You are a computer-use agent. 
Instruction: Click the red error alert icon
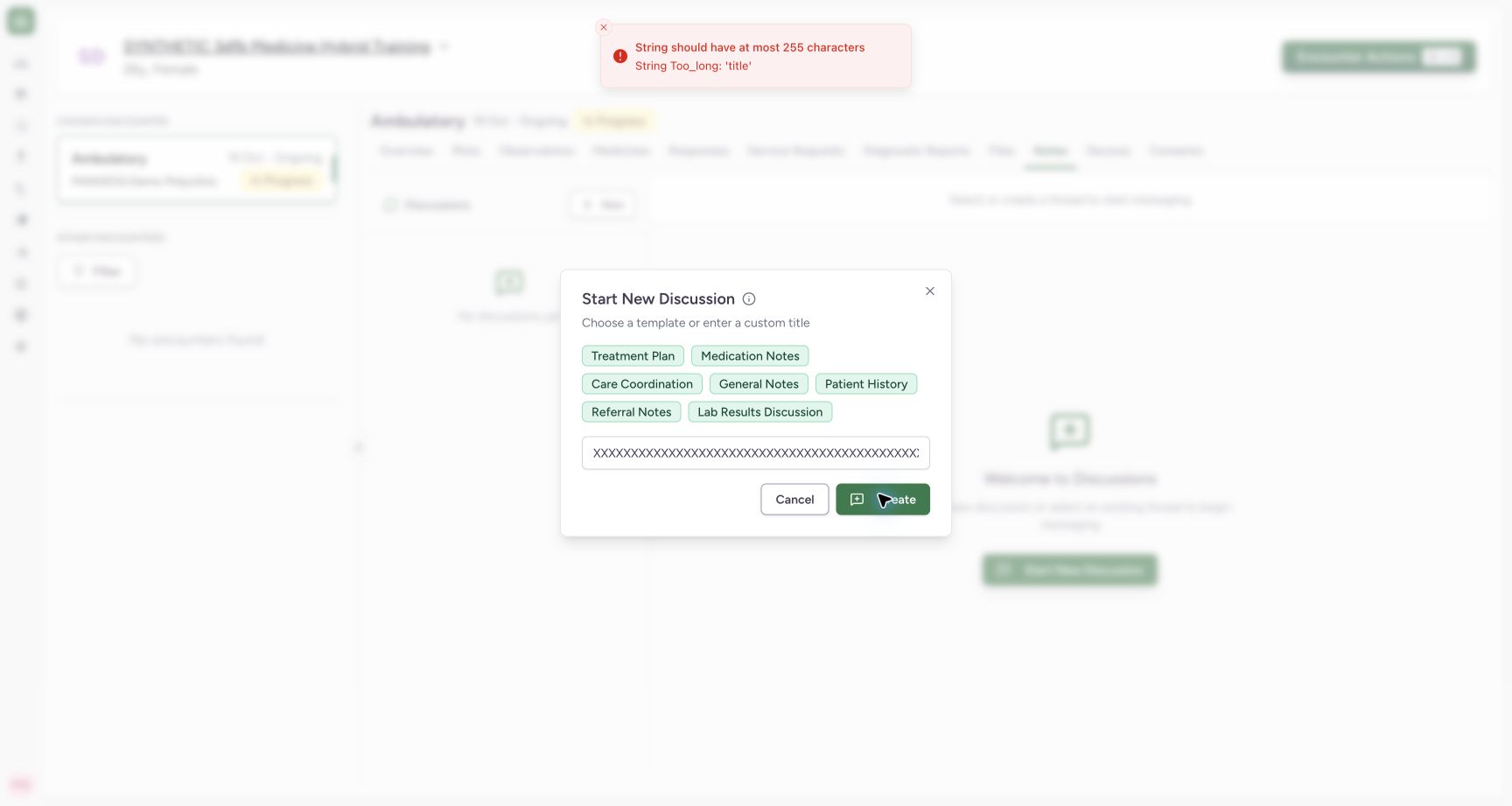click(x=620, y=56)
